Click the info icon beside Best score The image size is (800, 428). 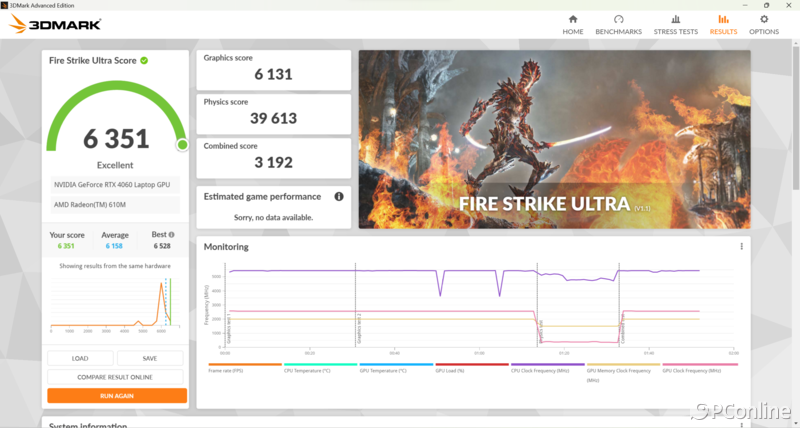point(169,235)
